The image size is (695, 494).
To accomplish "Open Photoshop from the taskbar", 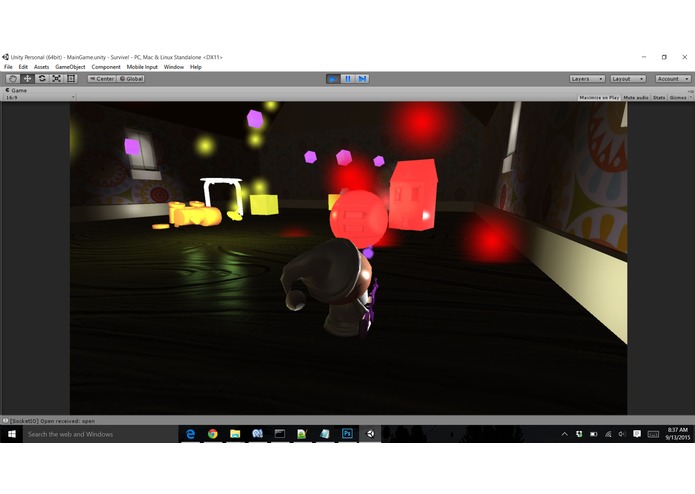I will click(x=347, y=434).
